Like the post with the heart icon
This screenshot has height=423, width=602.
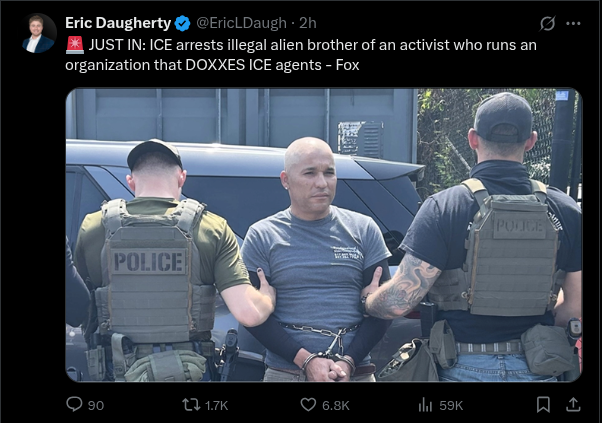point(308,405)
